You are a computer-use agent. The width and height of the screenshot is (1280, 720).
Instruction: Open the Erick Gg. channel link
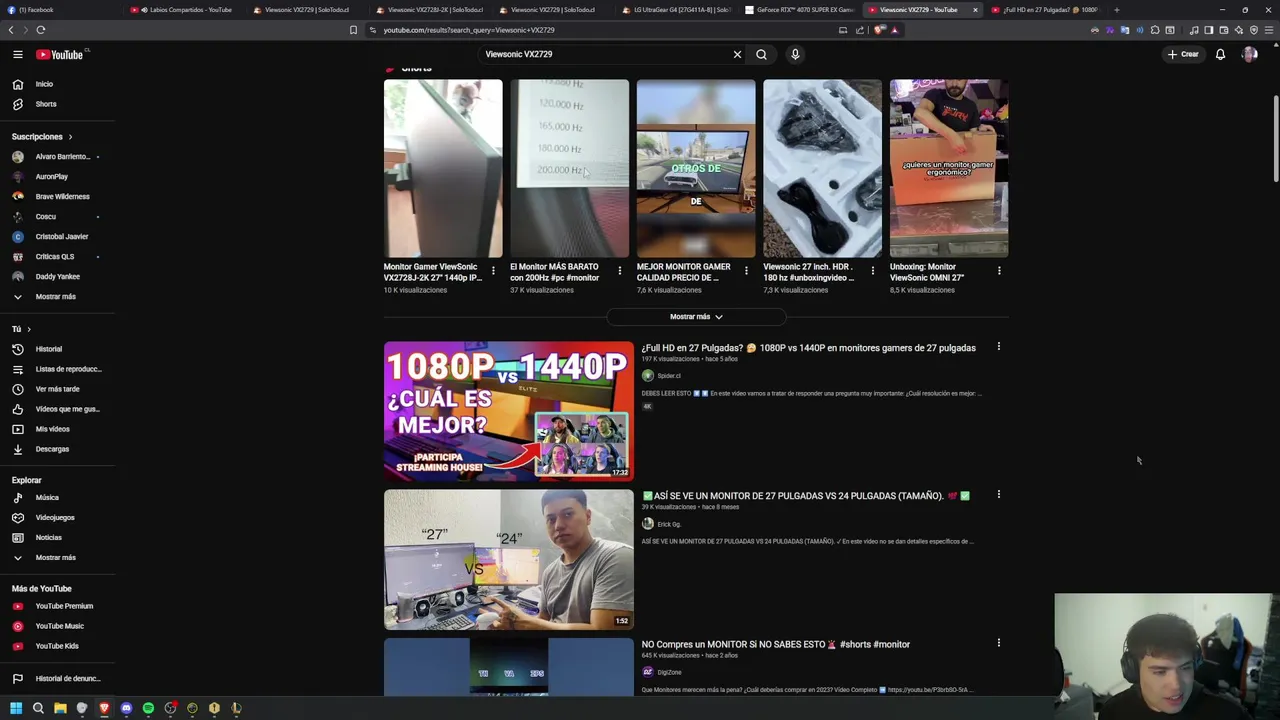669,524
